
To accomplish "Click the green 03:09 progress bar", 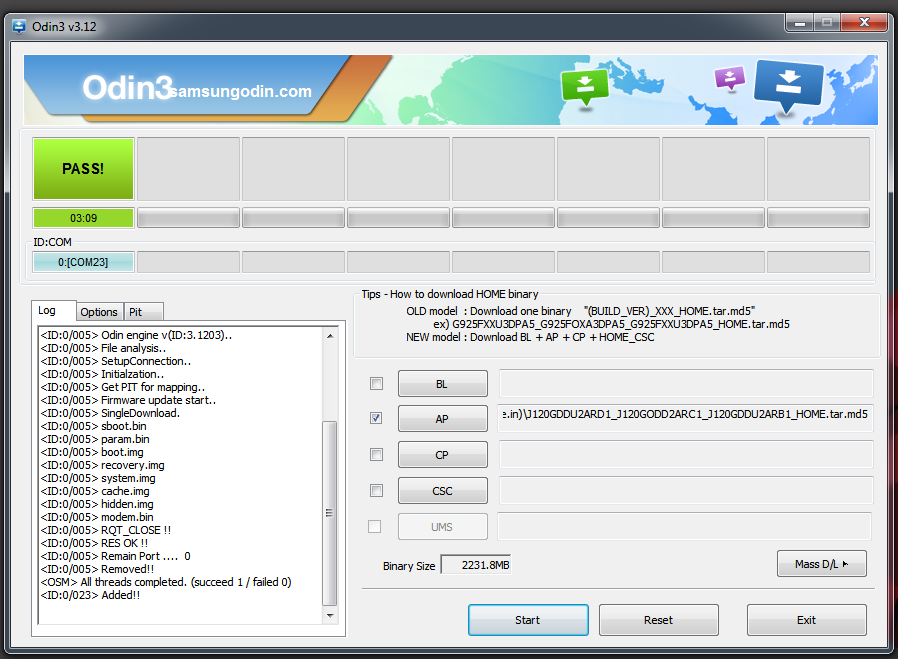I will coord(84,218).
